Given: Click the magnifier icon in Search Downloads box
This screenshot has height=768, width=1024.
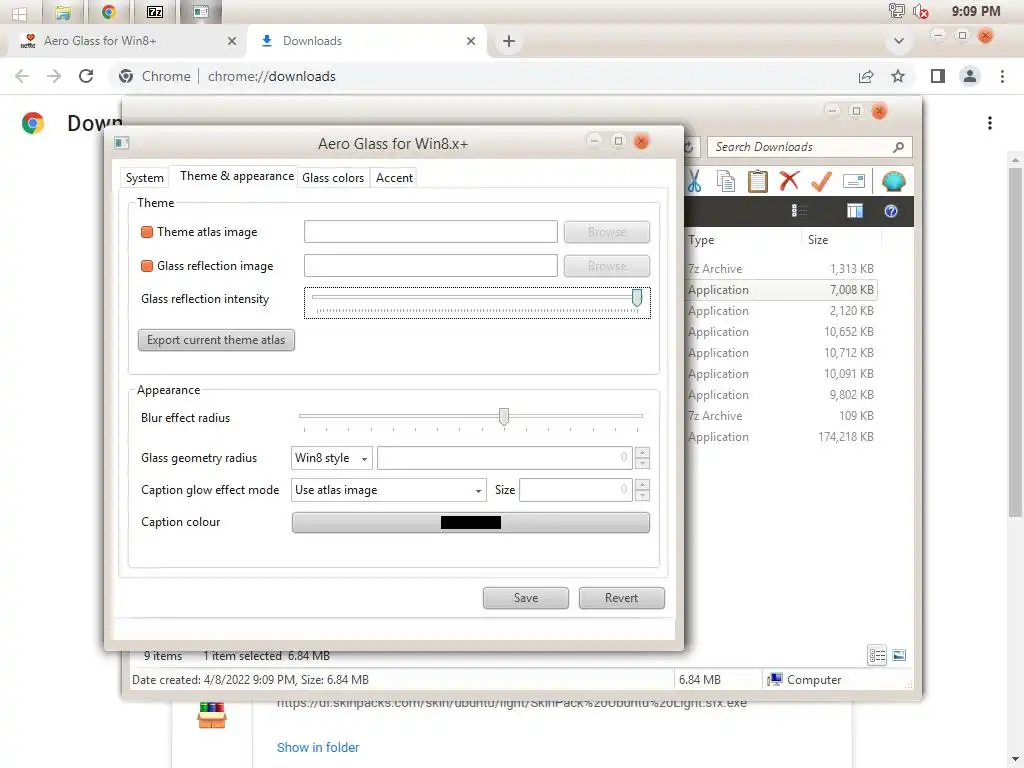Looking at the screenshot, I should [899, 147].
